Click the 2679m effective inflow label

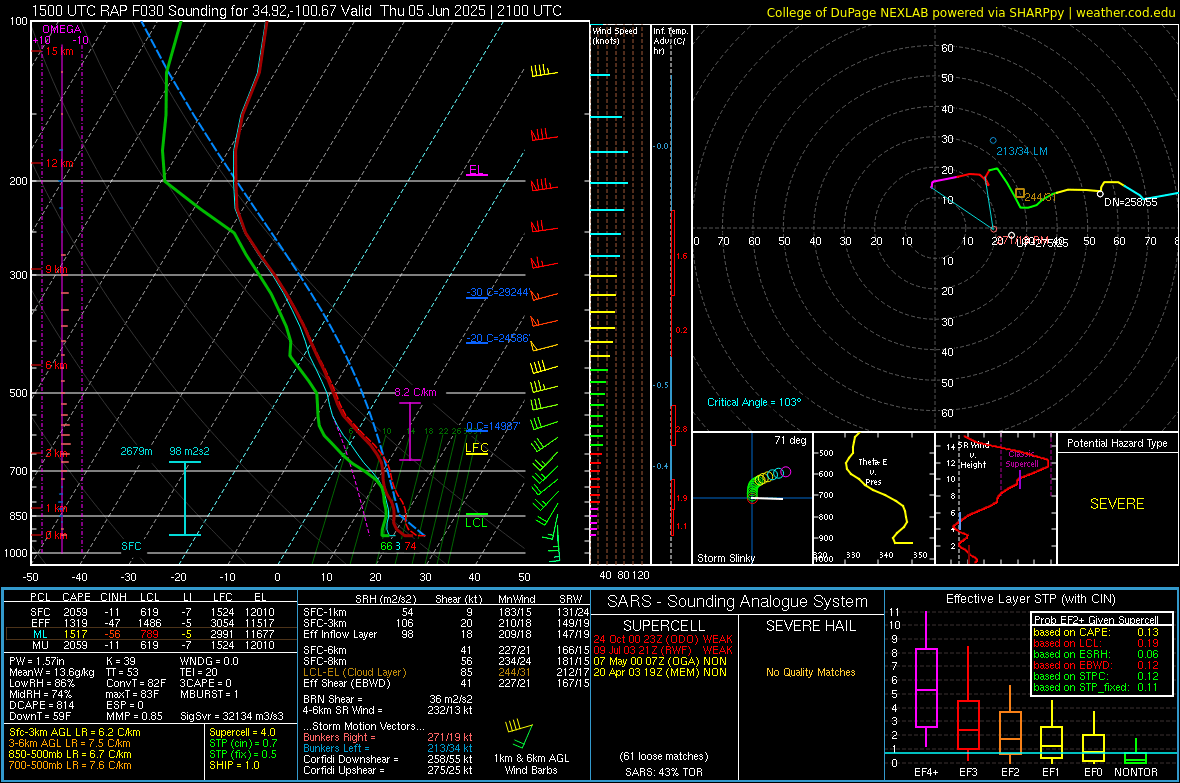tap(137, 451)
